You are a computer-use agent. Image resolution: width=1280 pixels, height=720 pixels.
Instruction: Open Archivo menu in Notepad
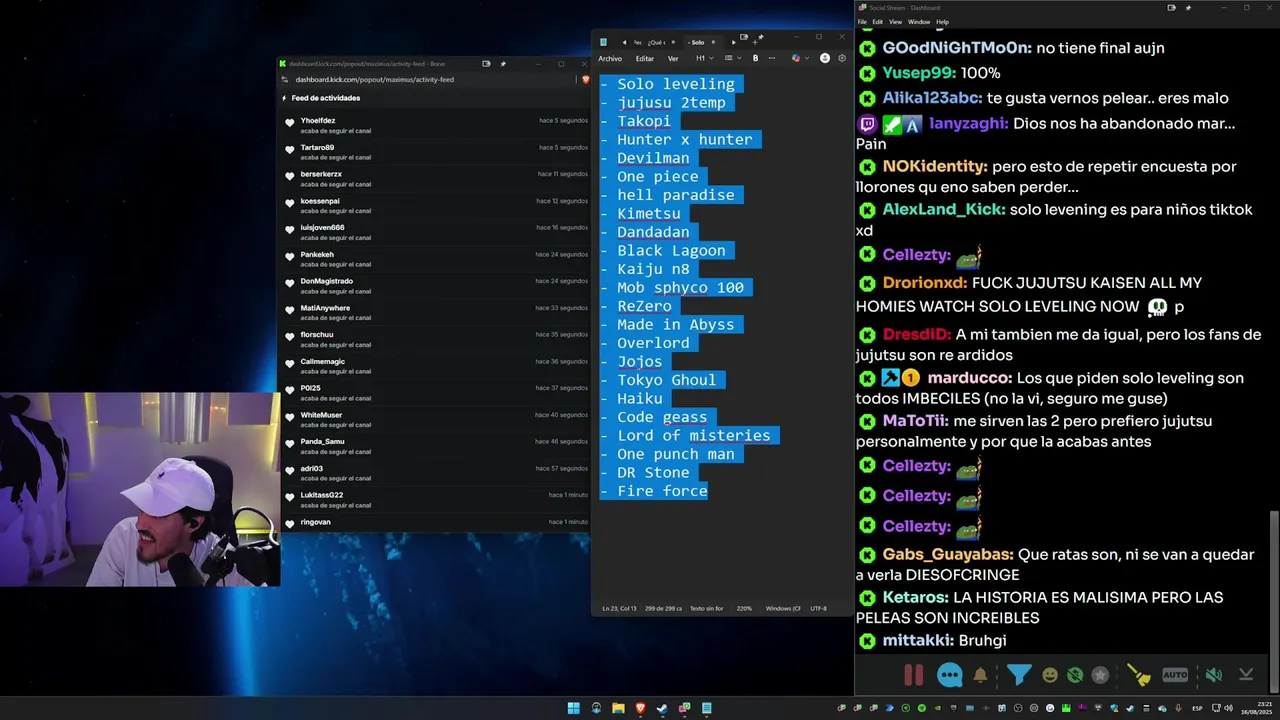click(x=610, y=58)
